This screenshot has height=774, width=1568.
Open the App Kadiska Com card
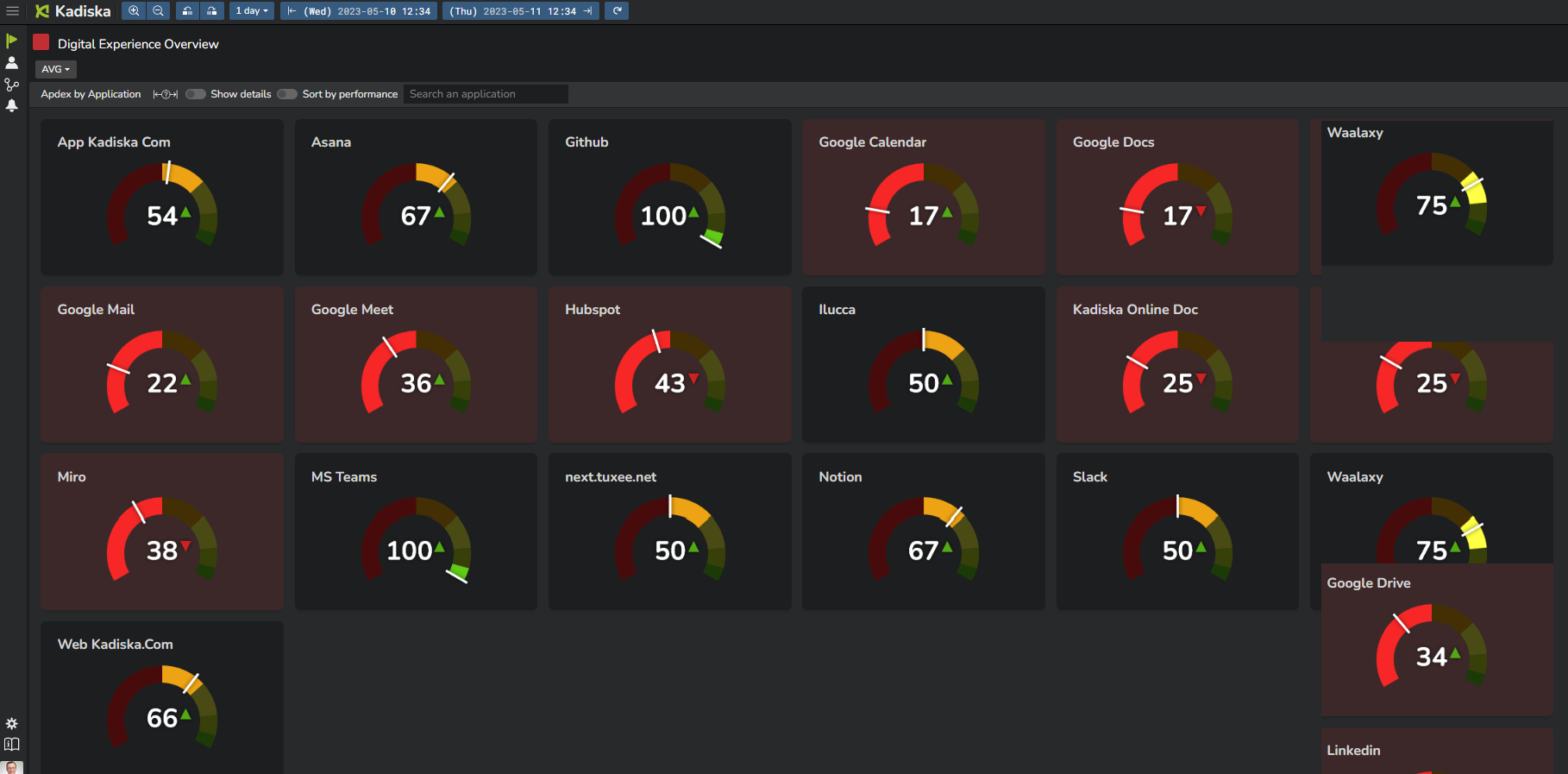[x=162, y=198]
